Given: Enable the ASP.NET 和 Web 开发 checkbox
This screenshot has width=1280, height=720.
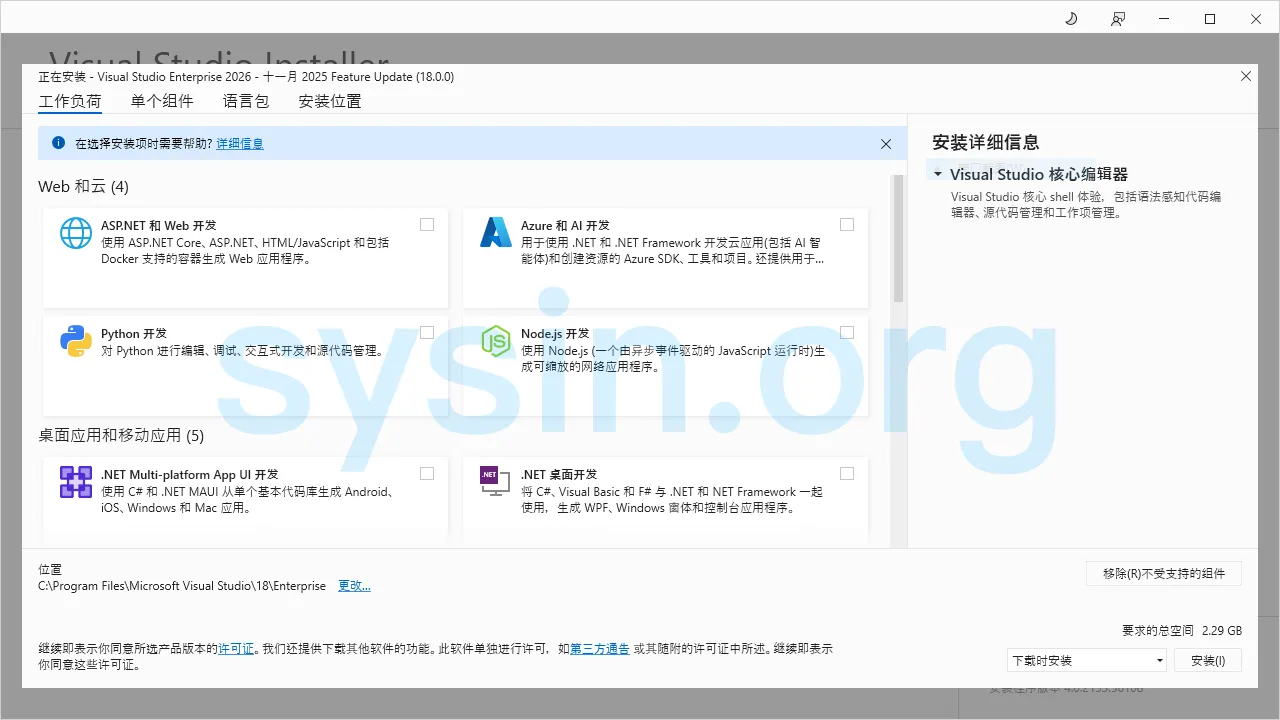Looking at the screenshot, I should coord(427,224).
